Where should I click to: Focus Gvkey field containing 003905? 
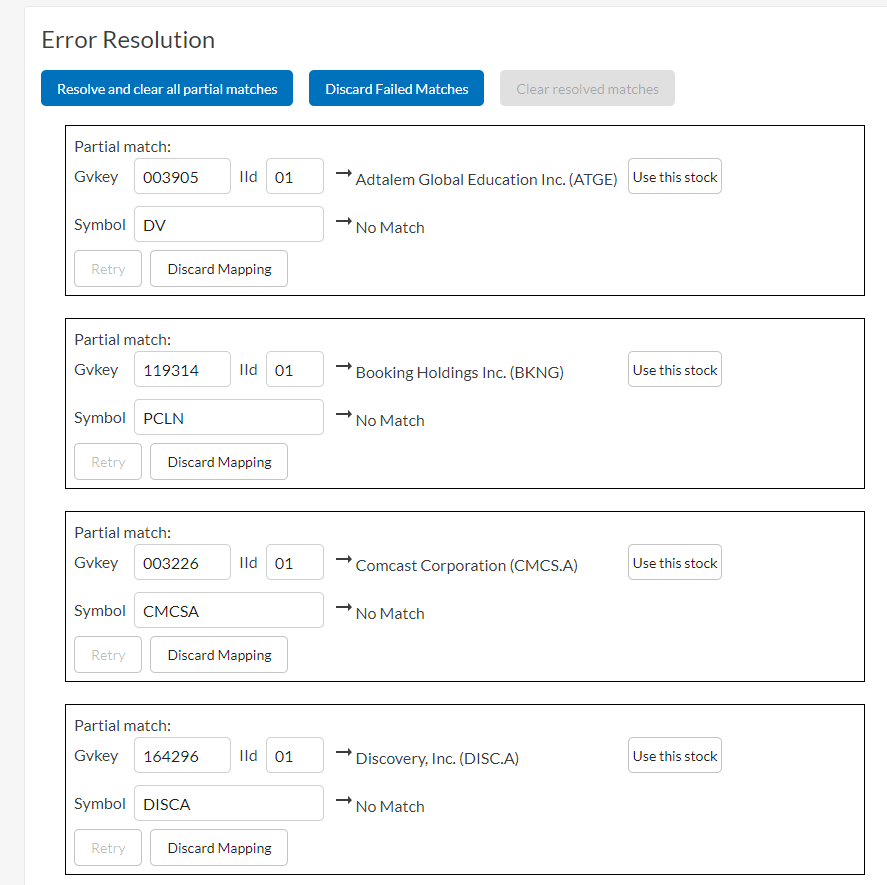coord(182,177)
